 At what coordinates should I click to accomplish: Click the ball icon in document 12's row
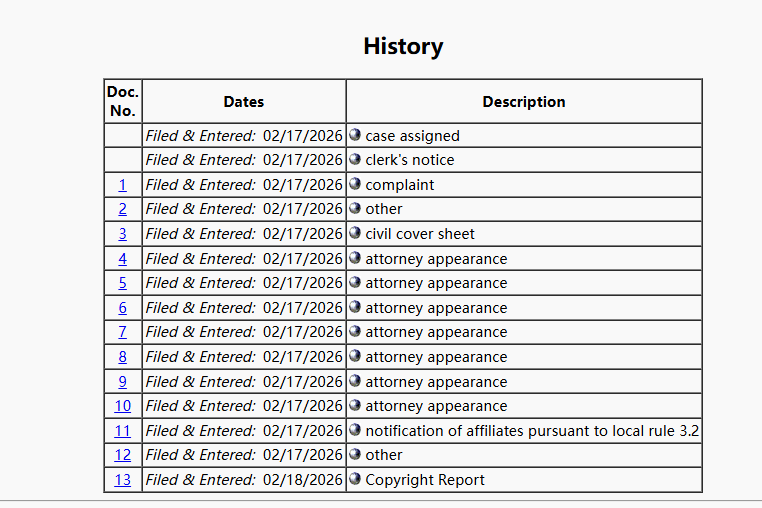(355, 455)
